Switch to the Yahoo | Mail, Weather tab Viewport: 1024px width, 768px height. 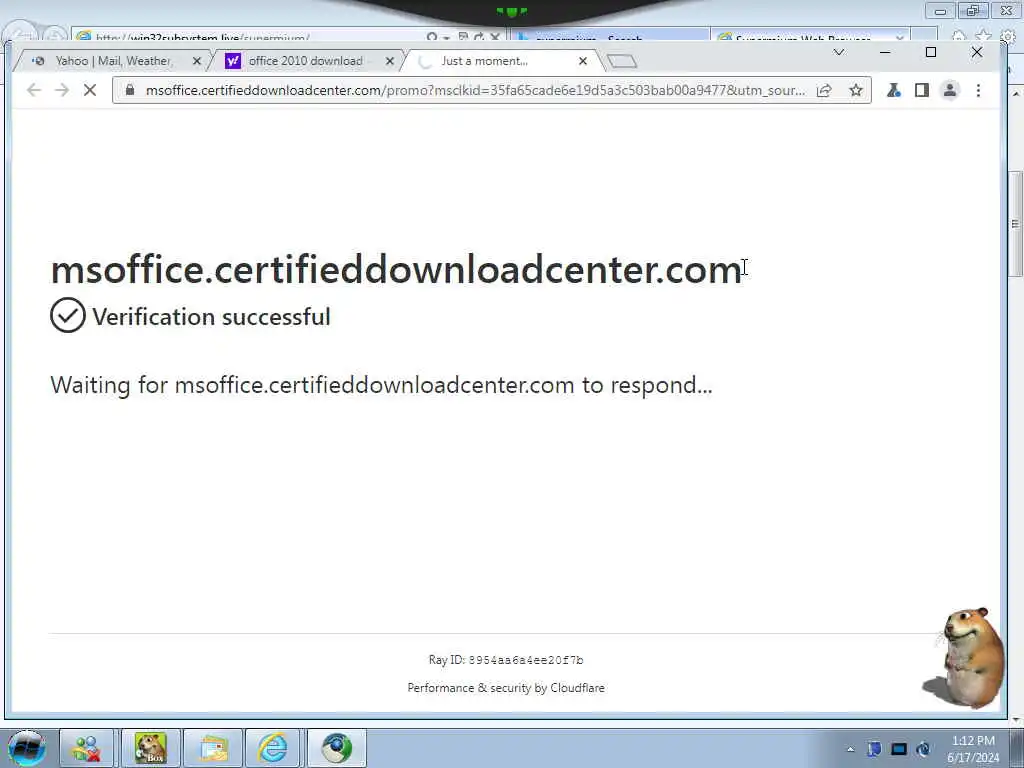coord(112,61)
